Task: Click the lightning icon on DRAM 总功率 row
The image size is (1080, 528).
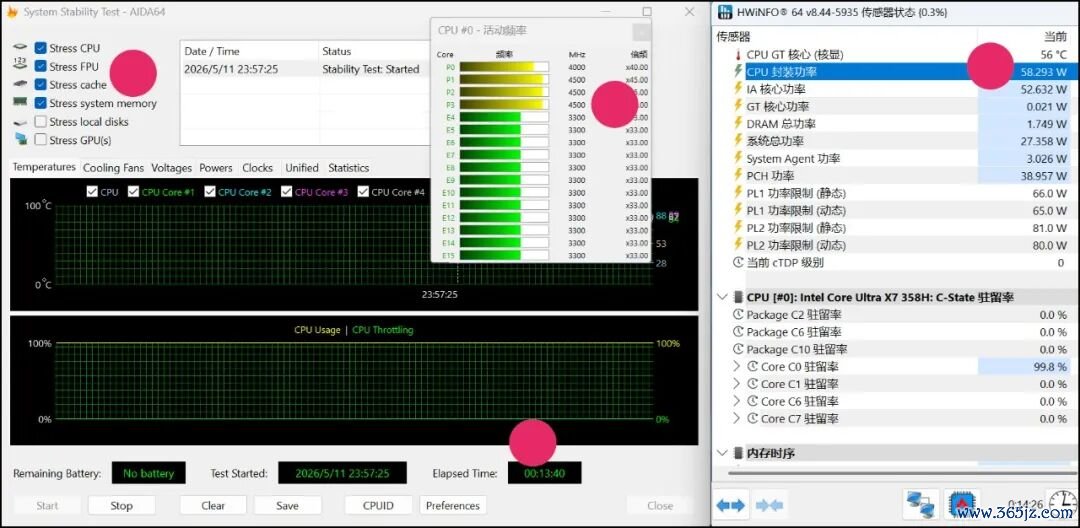Action: coord(738,123)
